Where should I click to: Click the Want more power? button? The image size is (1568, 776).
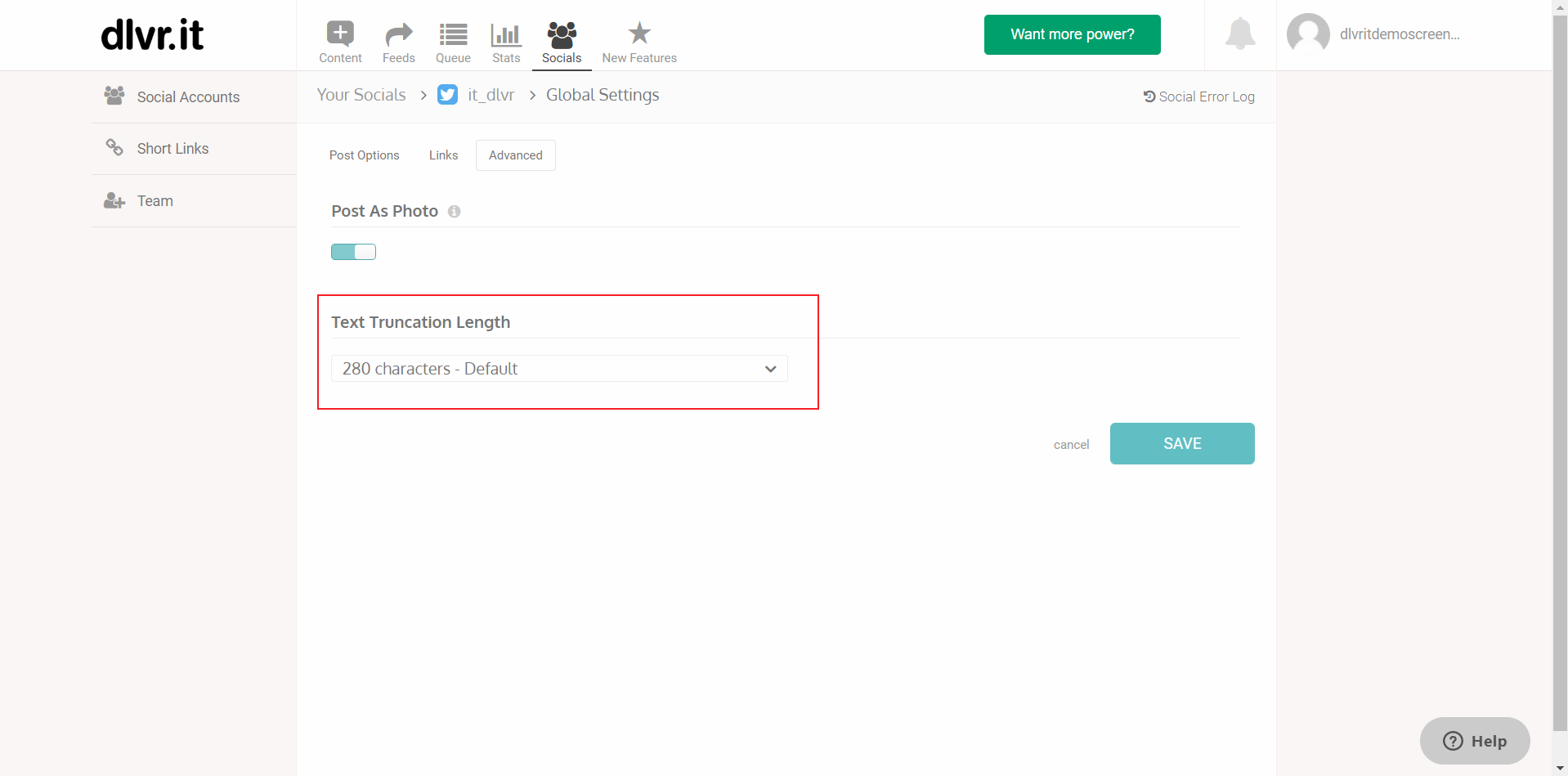click(1073, 34)
